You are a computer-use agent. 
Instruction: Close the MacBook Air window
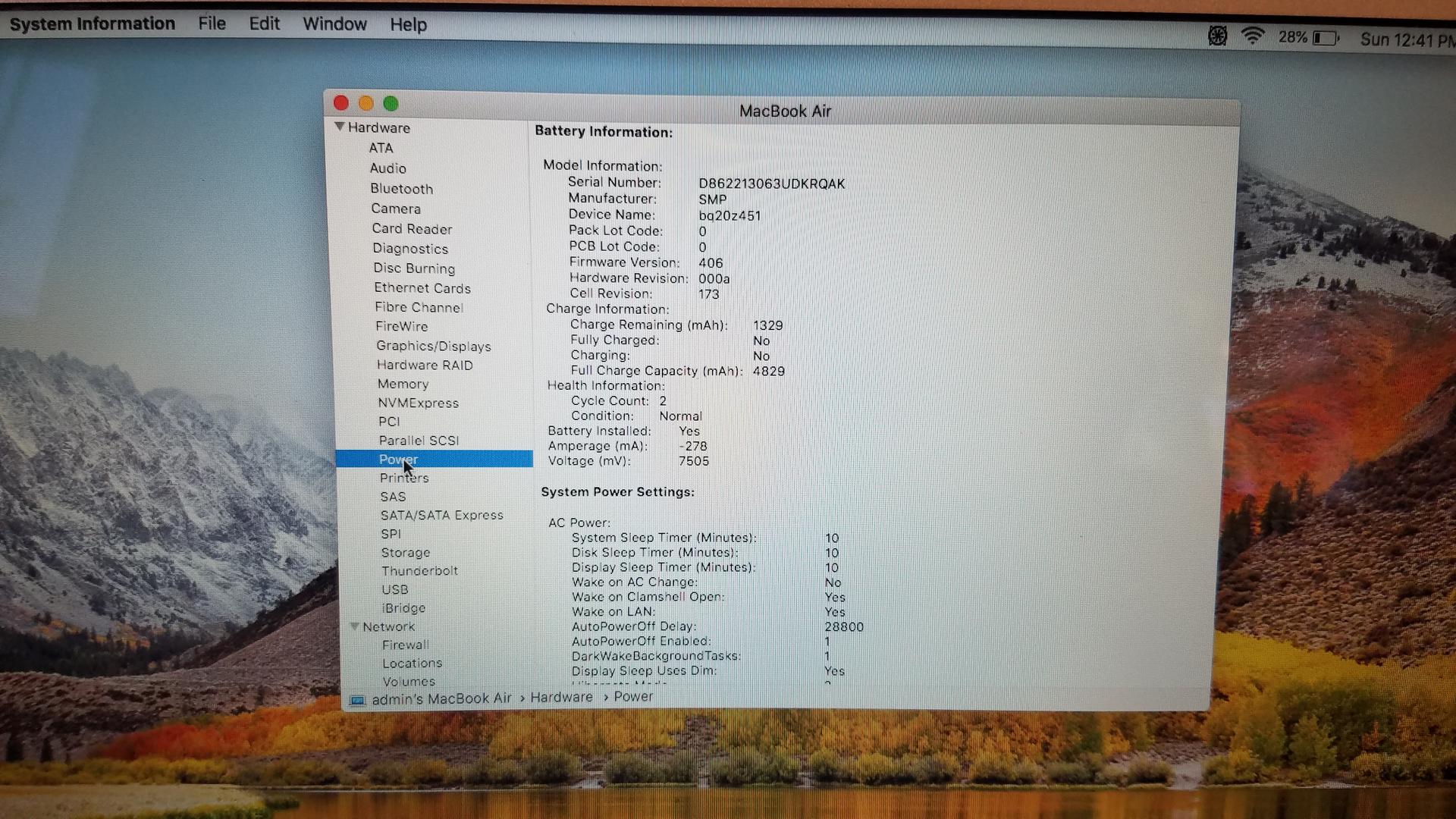[x=341, y=103]
